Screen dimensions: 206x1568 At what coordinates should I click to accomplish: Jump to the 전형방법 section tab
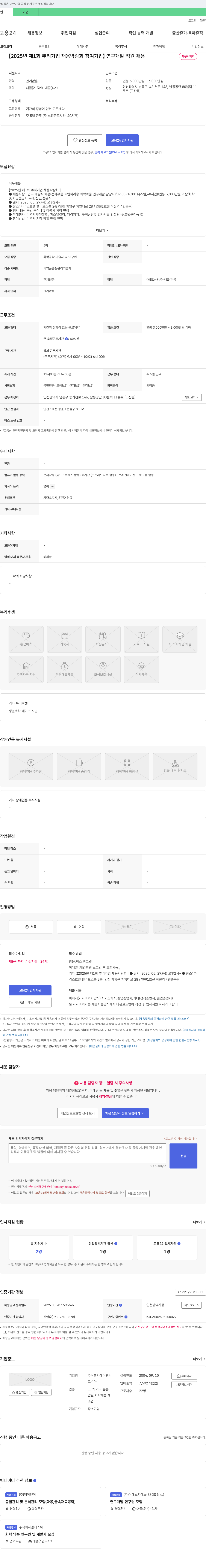[159, 46]
